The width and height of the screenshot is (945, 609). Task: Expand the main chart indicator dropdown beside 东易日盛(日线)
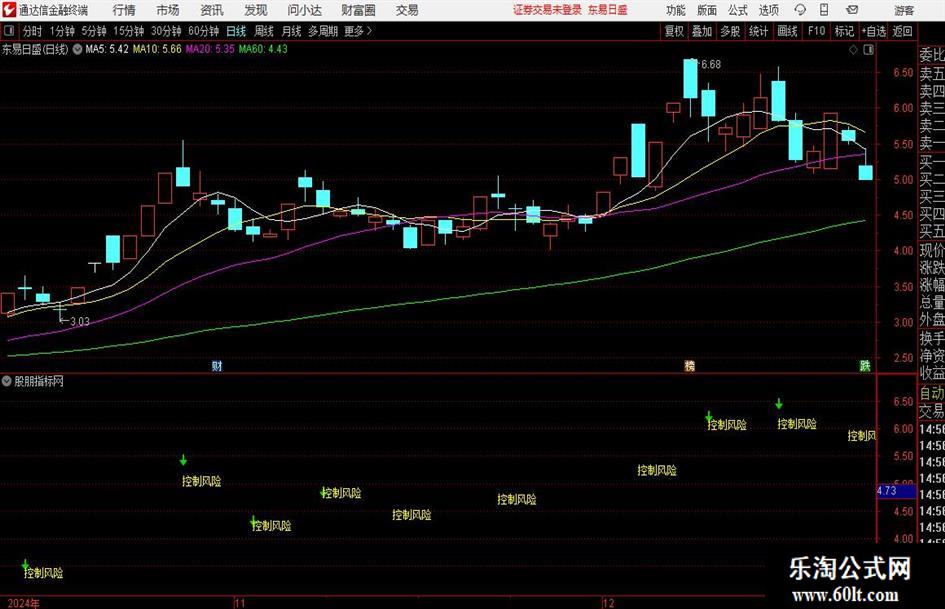77,49
